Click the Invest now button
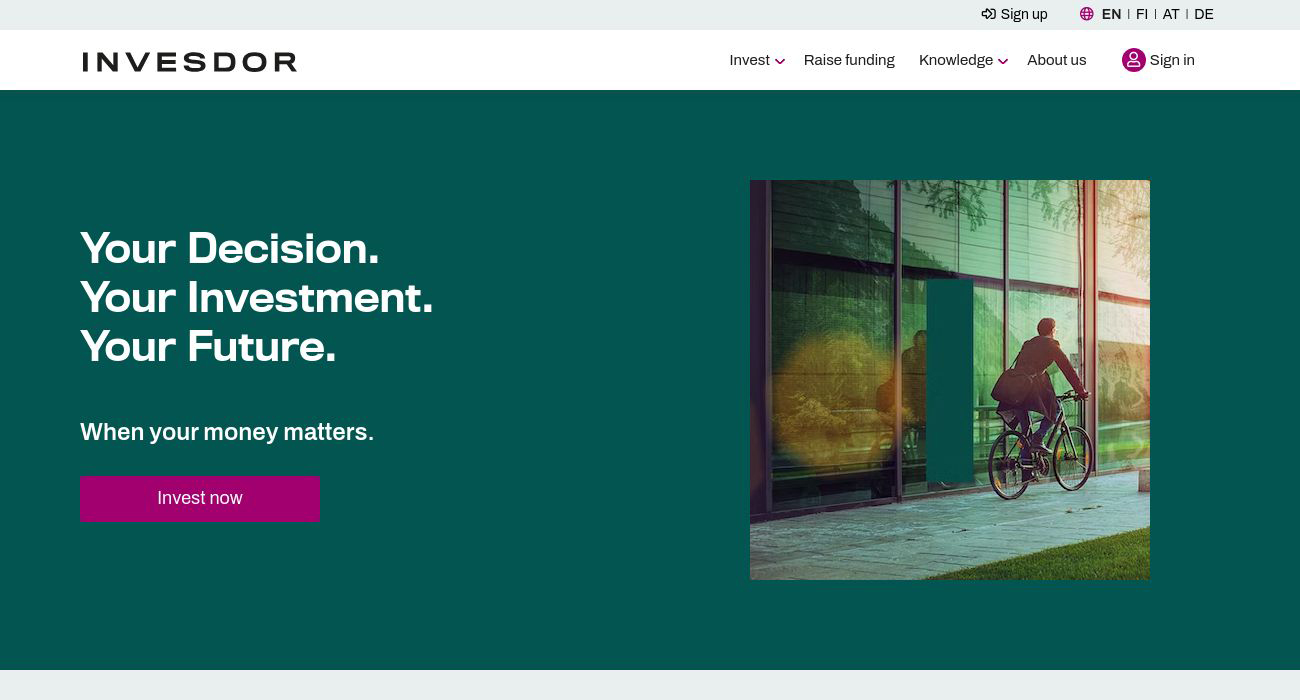Image resolution: width=1300 pixels, height=700 pixels. (200, 498)
